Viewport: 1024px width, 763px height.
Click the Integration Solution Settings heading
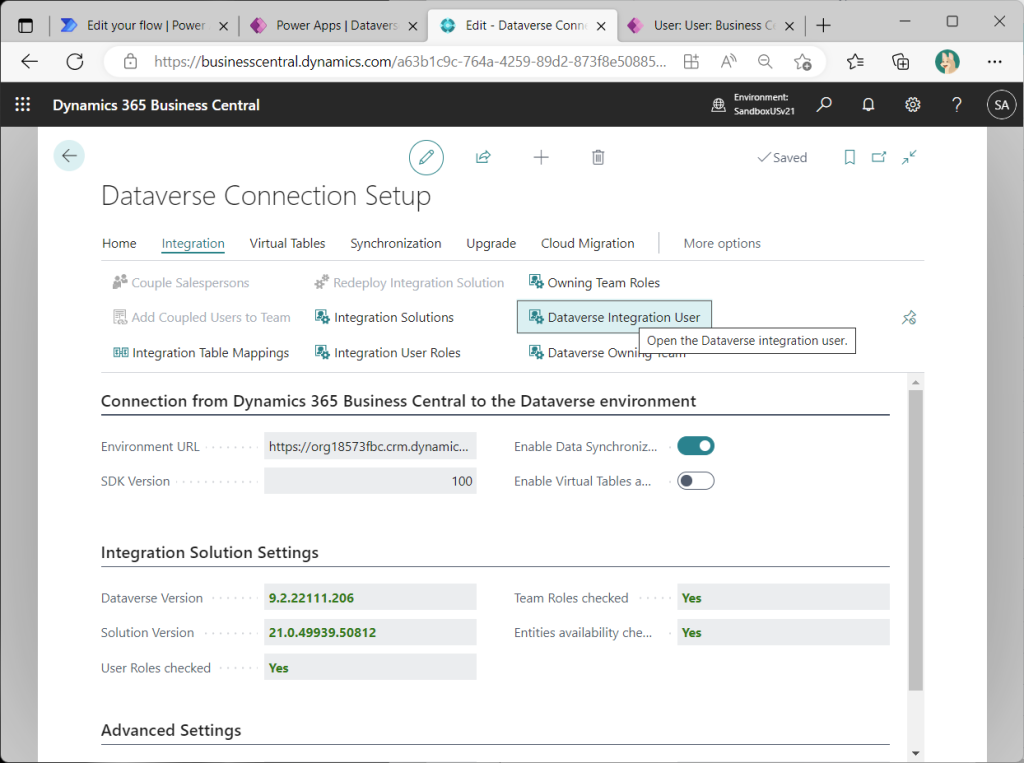(x=210, y=553)
